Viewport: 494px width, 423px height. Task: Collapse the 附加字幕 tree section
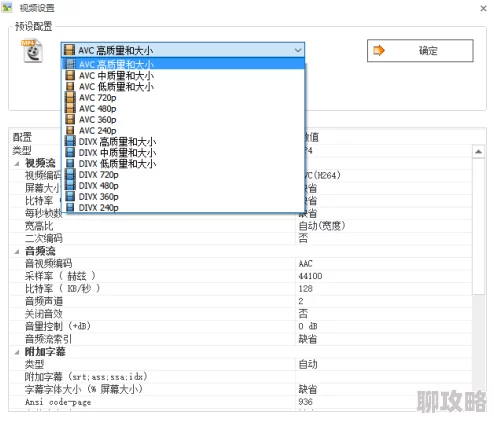click(17, 352)
